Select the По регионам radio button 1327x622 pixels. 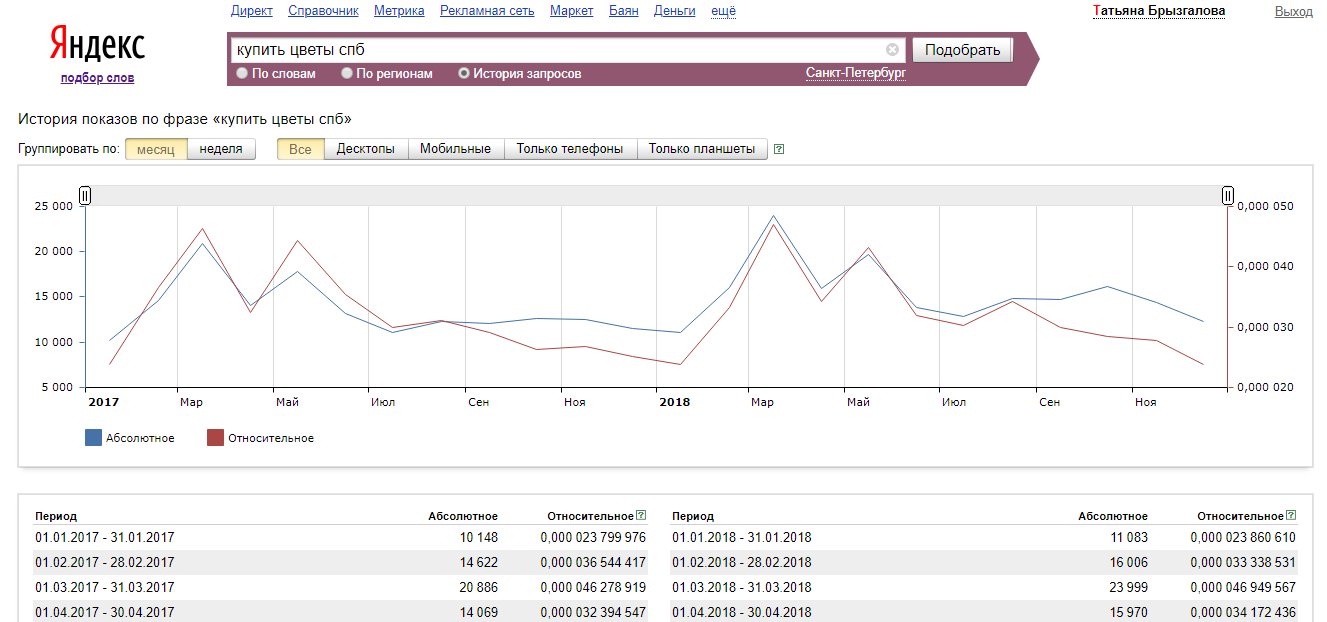pos(347,73)
